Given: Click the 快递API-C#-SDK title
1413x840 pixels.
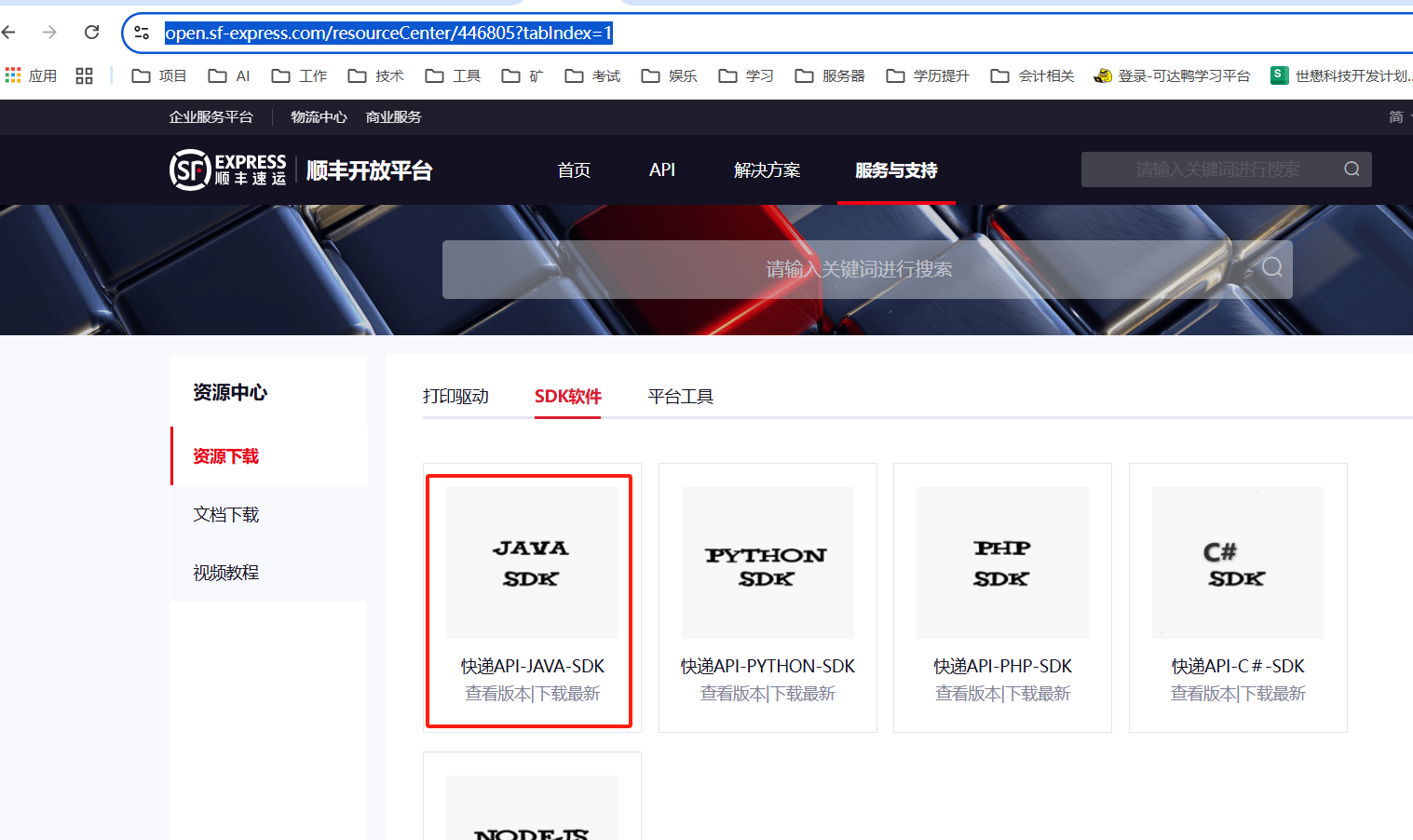Looking at the screenshot, I should point(1238,667).
